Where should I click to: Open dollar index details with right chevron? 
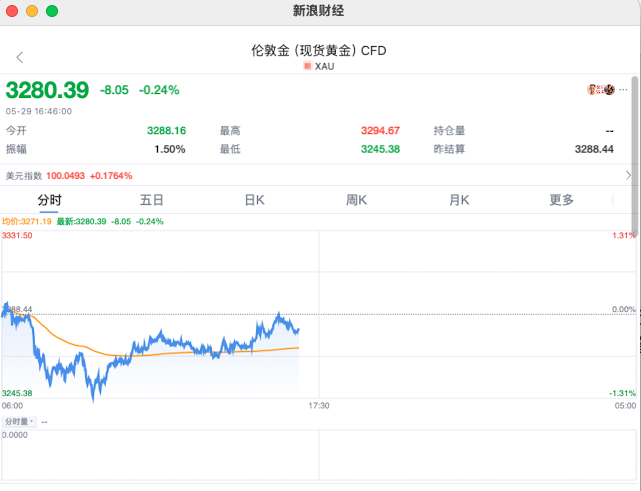pos(628,175)
